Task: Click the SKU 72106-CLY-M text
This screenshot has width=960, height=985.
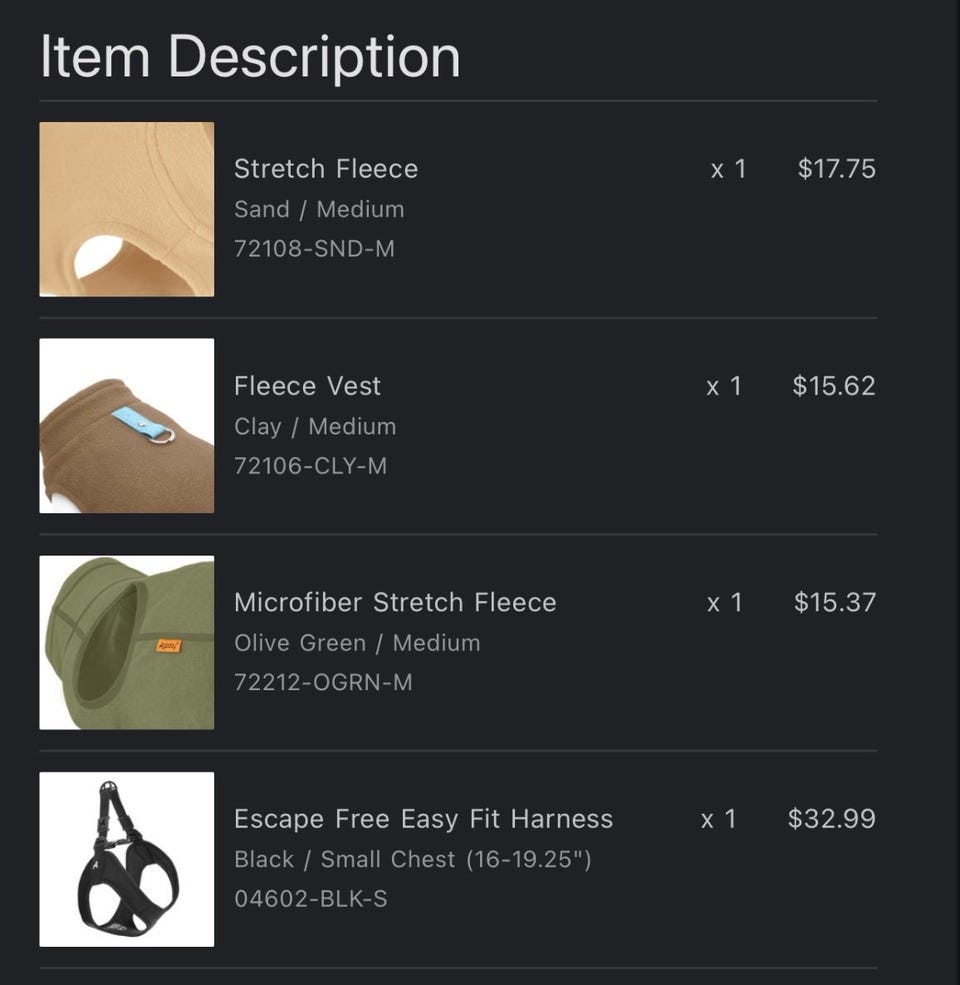Action: pos(310,466)
